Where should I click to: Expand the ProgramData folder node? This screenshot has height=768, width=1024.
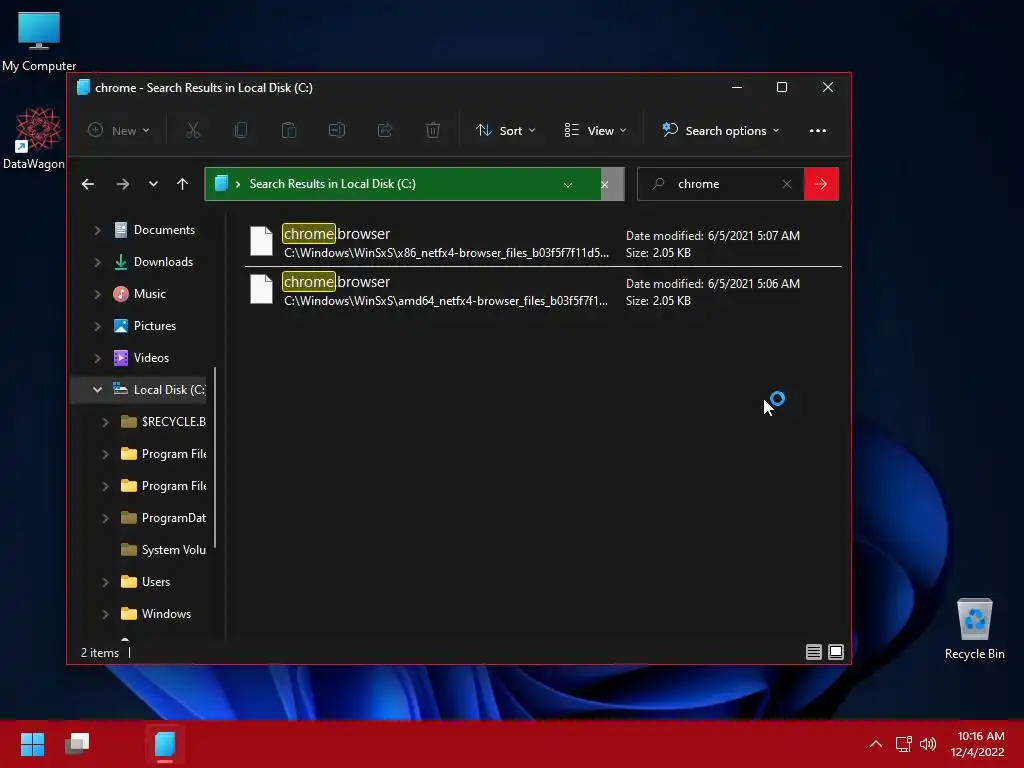[x=105, y=518]
